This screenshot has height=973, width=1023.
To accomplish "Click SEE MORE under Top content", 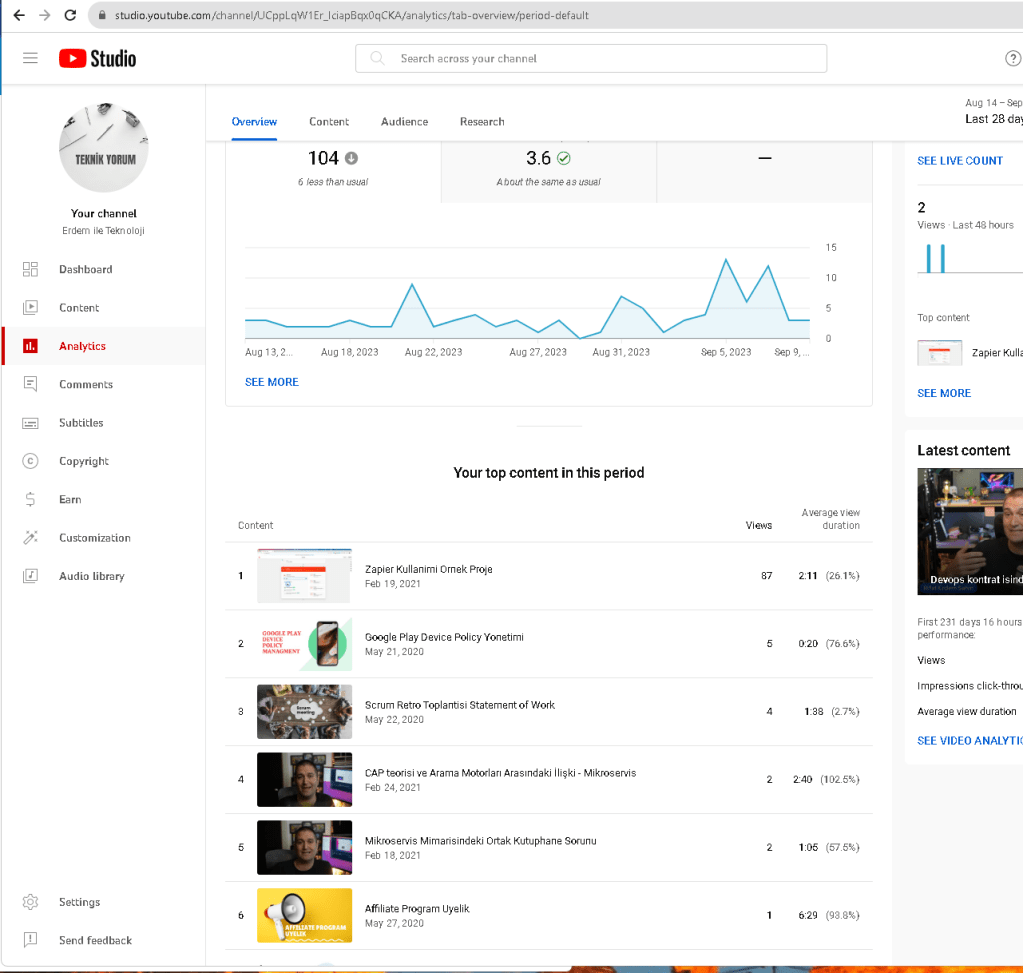I will (x=944, y=393).
